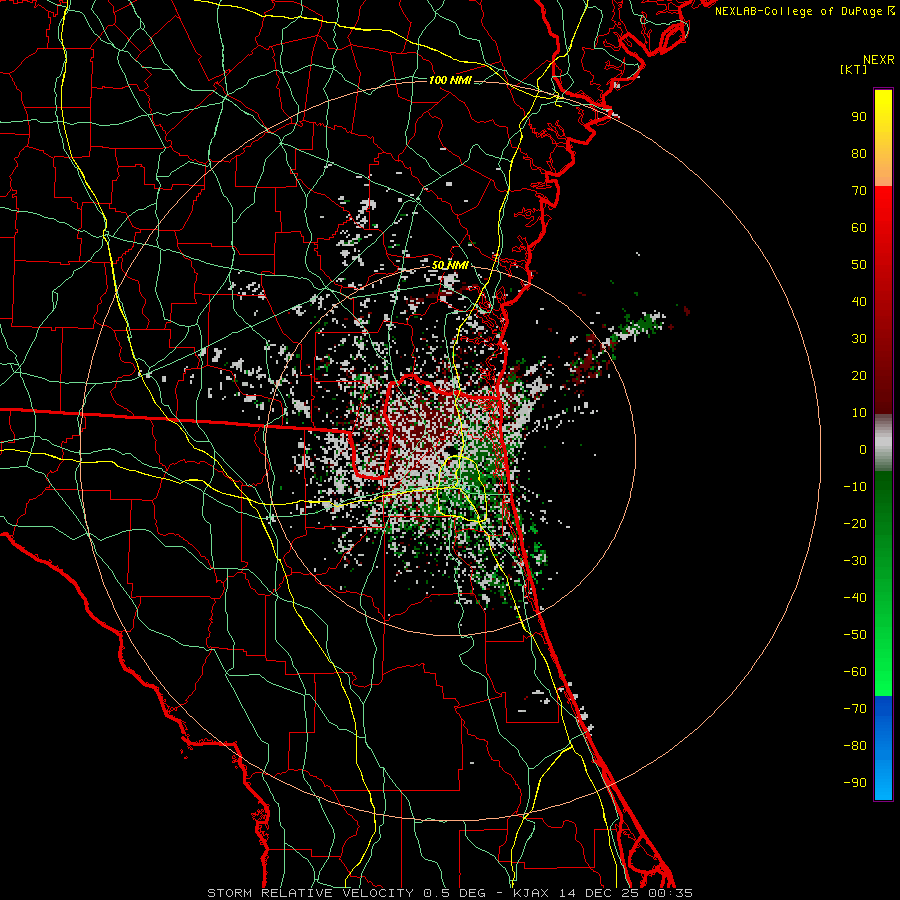The height and width of the screenshot is (900, 900).
Task: Click the 20 value on the velocity scale
Action: 859,376
